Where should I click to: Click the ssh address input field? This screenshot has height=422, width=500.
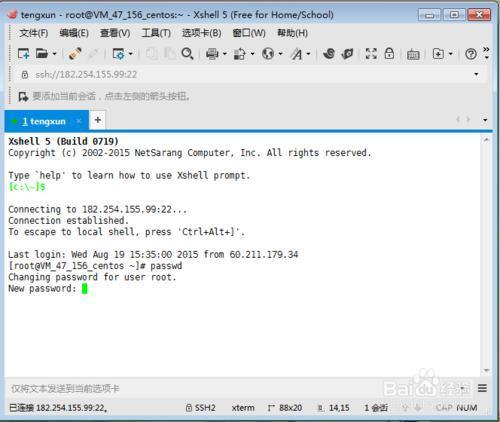pos(247,74)
